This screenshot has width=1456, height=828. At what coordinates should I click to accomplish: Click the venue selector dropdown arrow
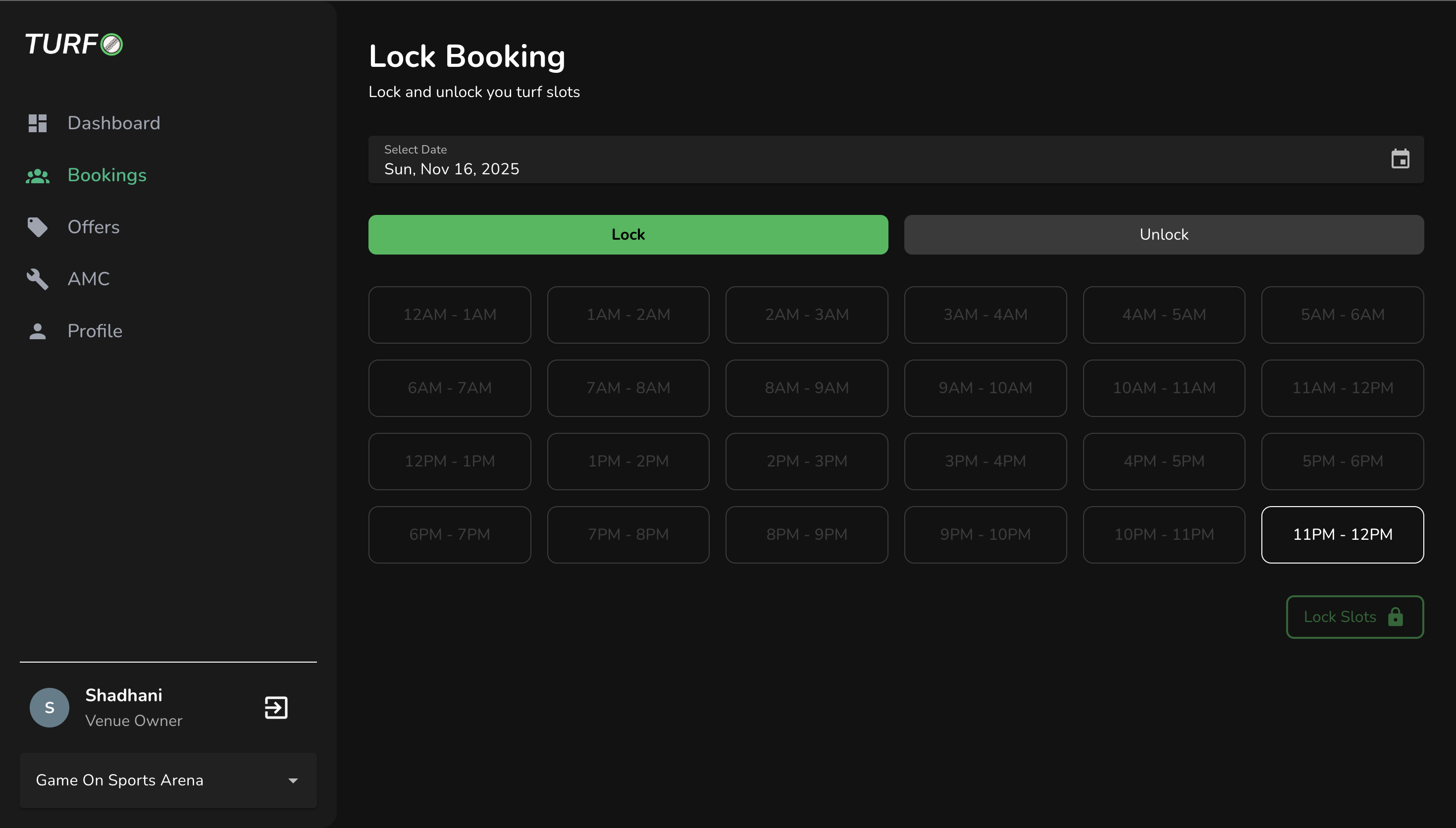coord(293,781)
